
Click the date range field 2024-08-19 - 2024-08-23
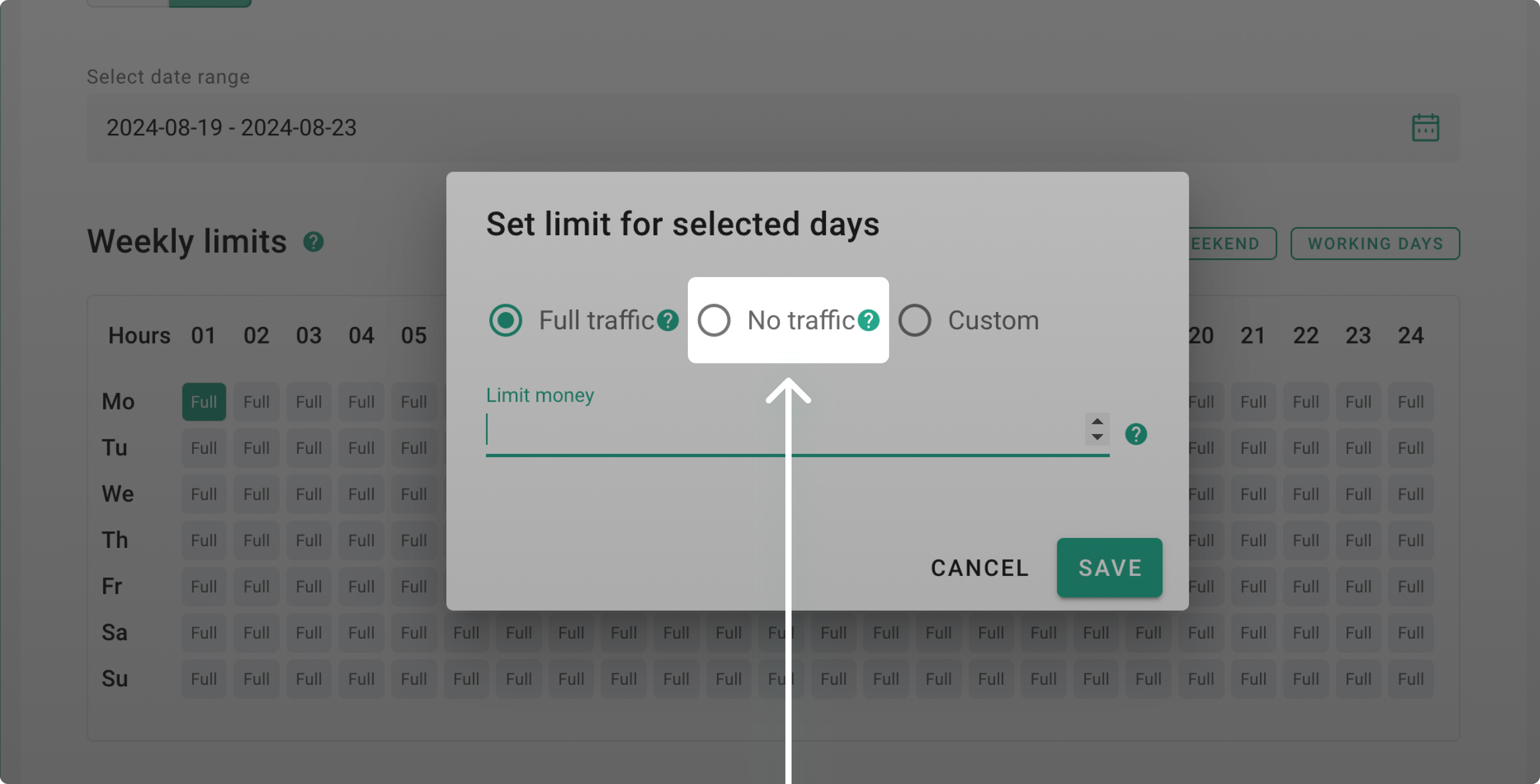pyautogui.click(x=717, y=128)
